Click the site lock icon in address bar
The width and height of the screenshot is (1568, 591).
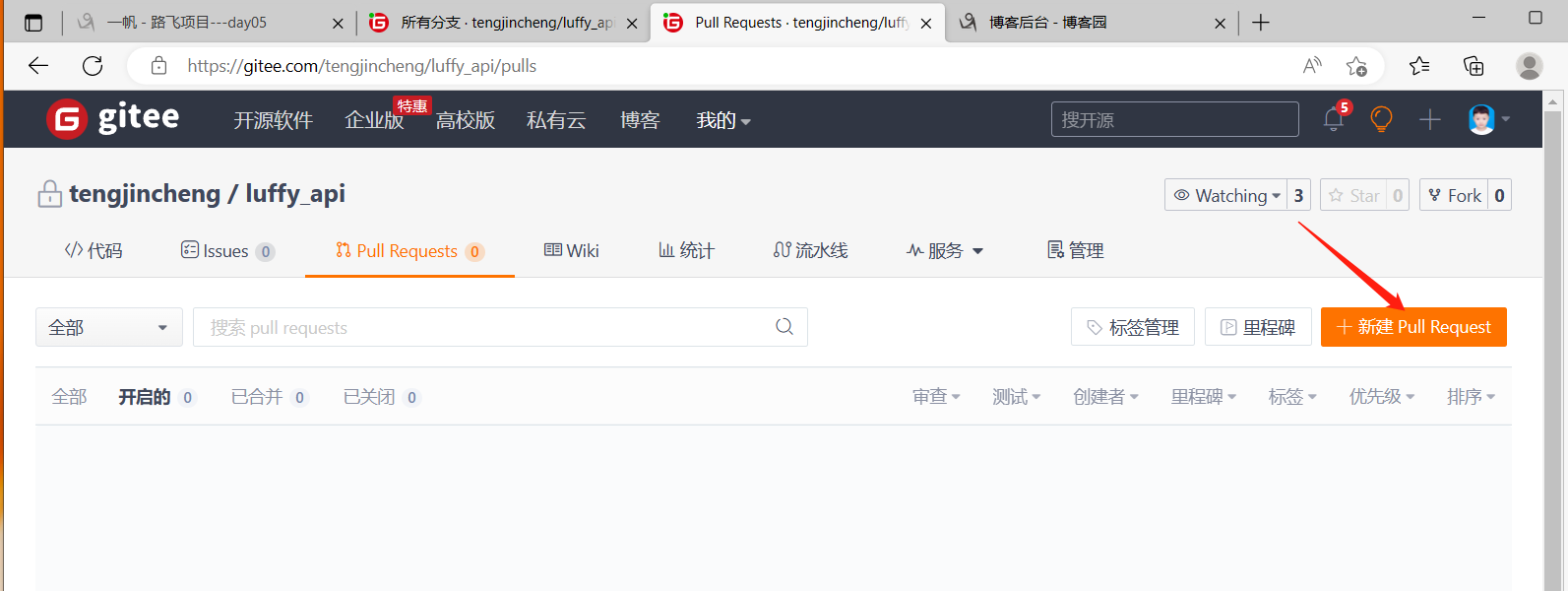tap(158, 66)
